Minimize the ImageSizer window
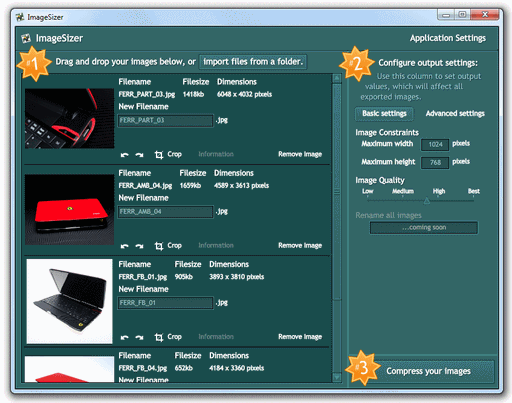The height and width of the screenshot is (403, 512). pyautogui.click(x=446, y=15)
